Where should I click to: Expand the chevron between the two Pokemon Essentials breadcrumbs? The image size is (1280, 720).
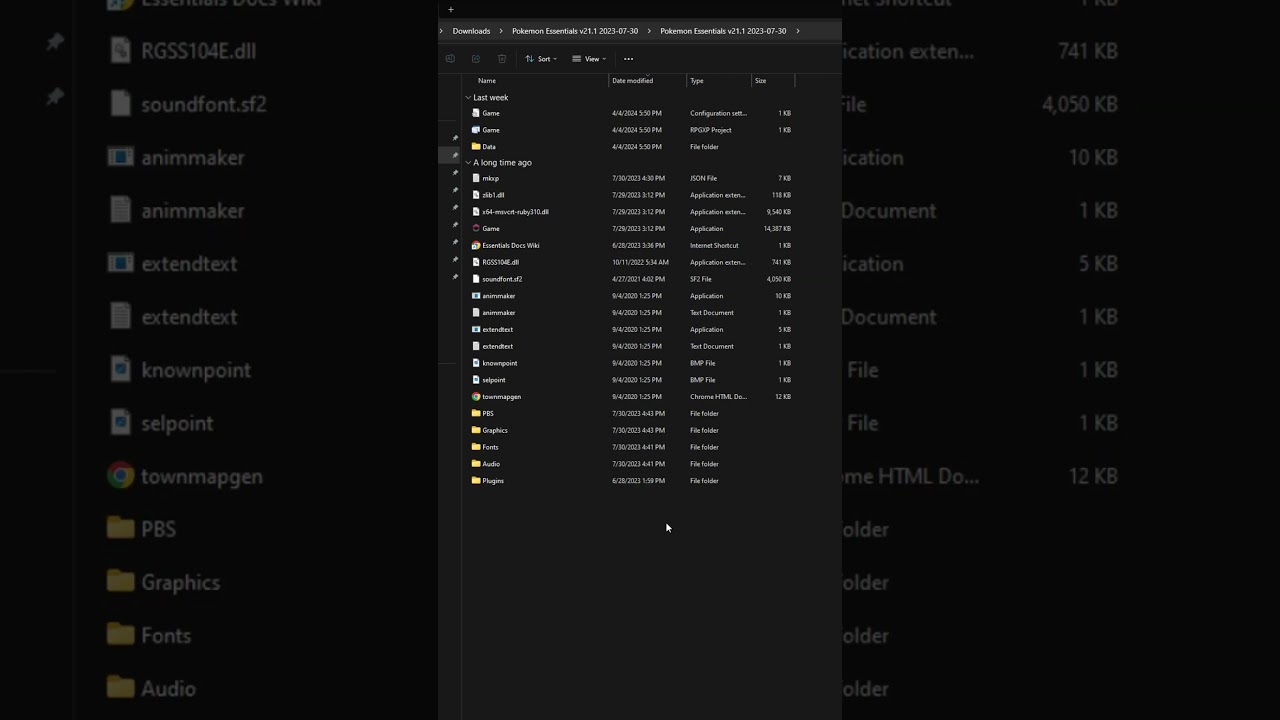pos(649,31)
